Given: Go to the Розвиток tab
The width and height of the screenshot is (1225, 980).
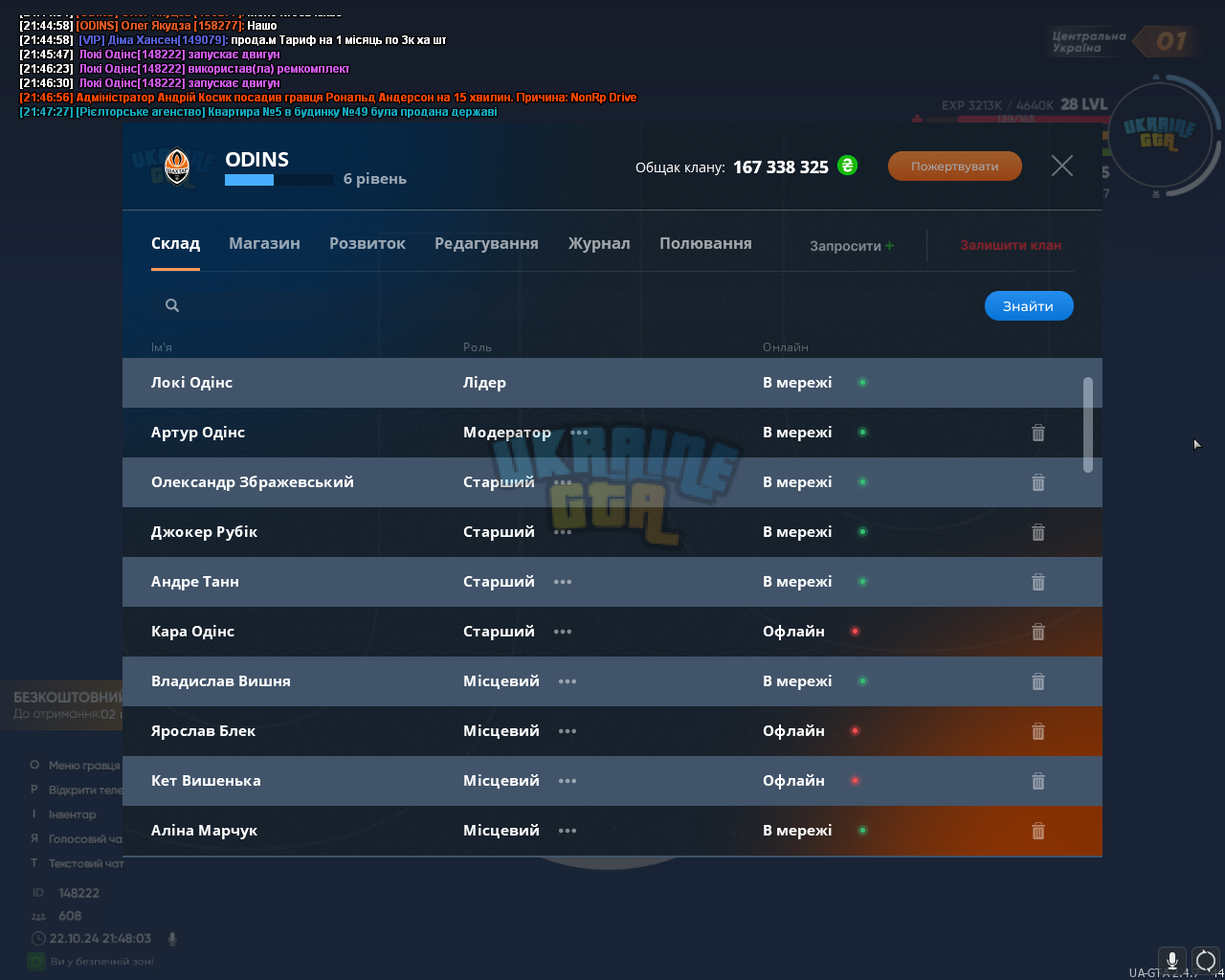Looking at the screenshot, I should 367,243.
